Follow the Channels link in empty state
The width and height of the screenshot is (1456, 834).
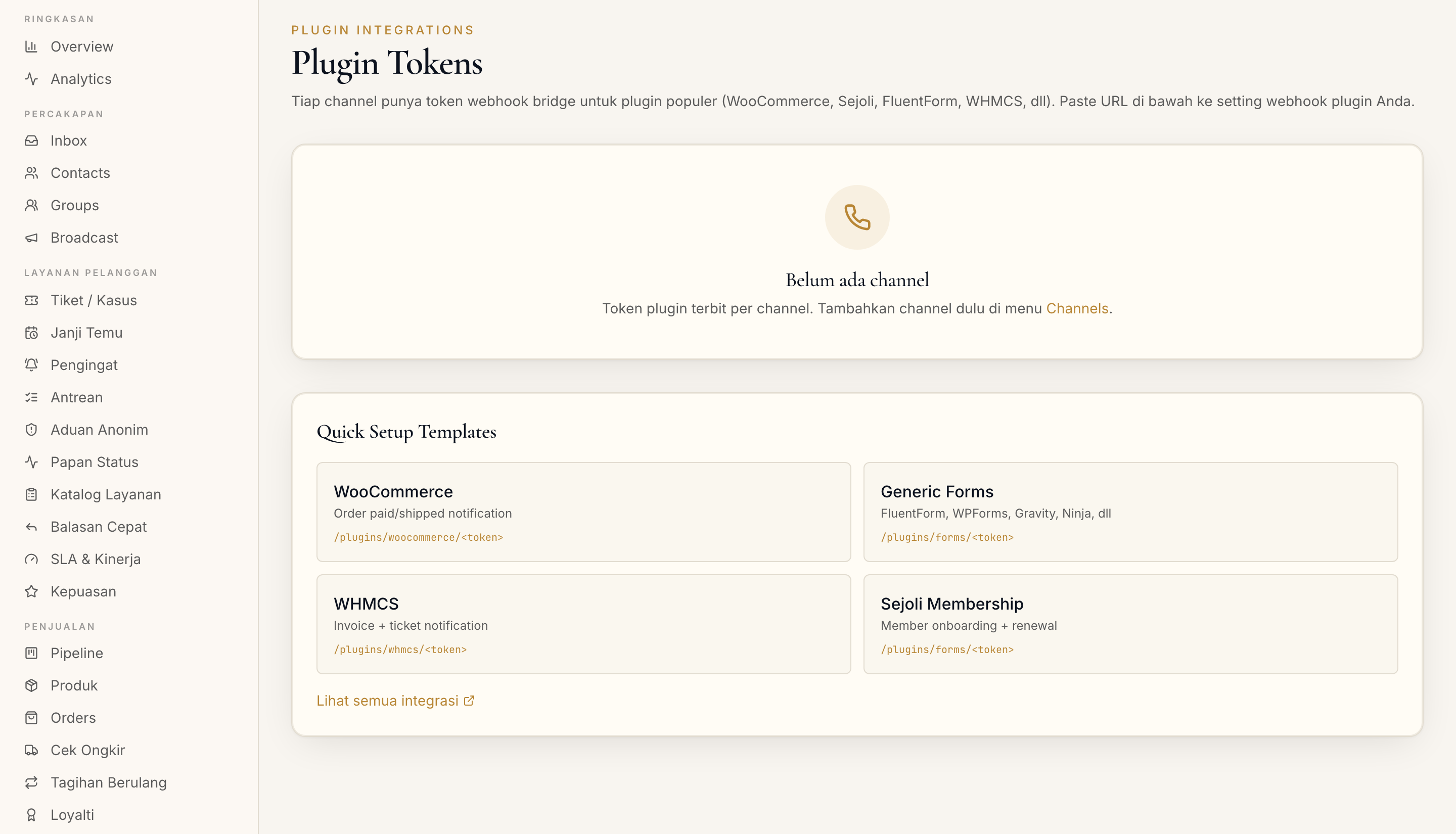coord(1077,309)
